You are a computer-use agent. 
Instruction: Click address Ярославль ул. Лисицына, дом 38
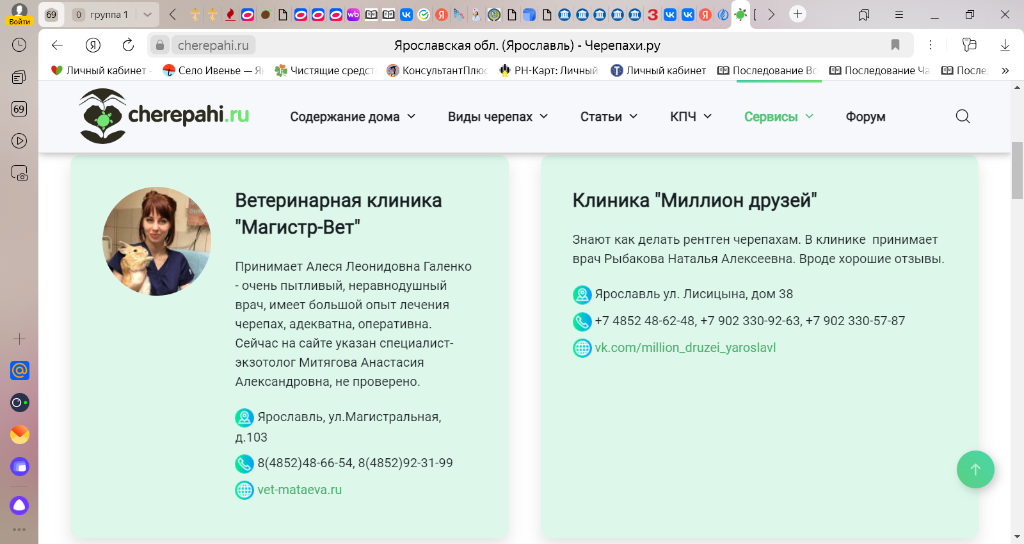[x=694, y=294]
